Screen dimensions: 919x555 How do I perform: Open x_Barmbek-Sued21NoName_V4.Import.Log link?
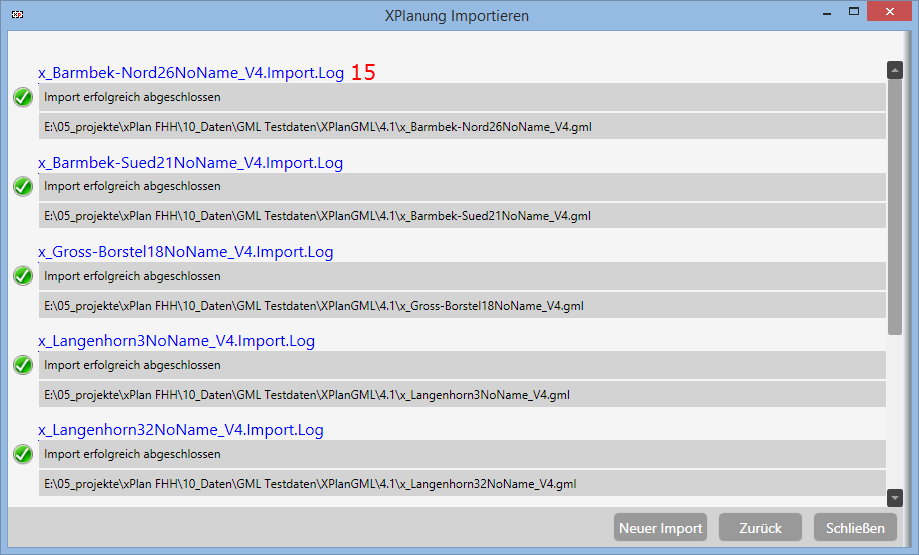coord(191,162)
